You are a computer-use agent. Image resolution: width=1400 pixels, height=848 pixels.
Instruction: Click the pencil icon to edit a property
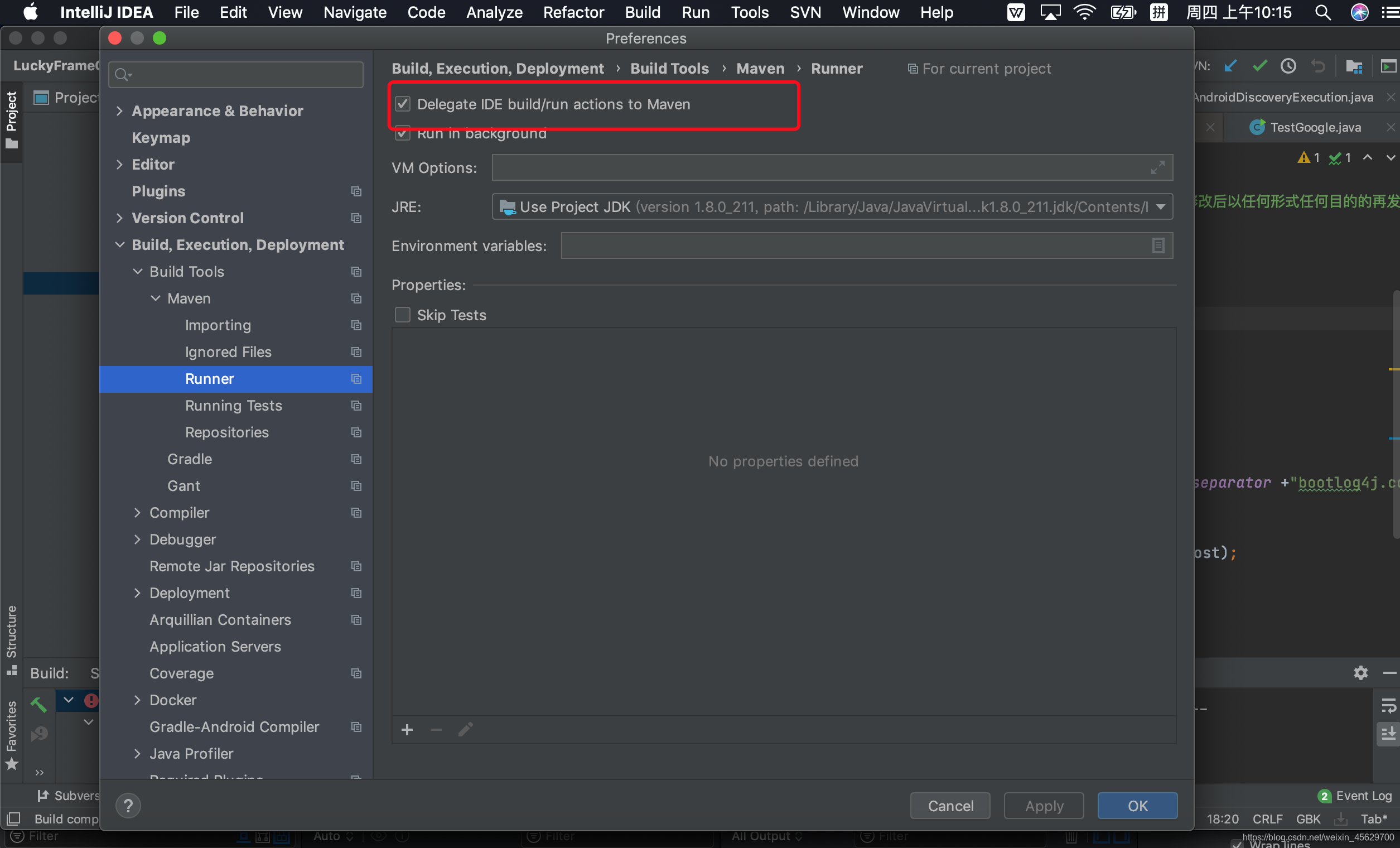click(465, 729)
